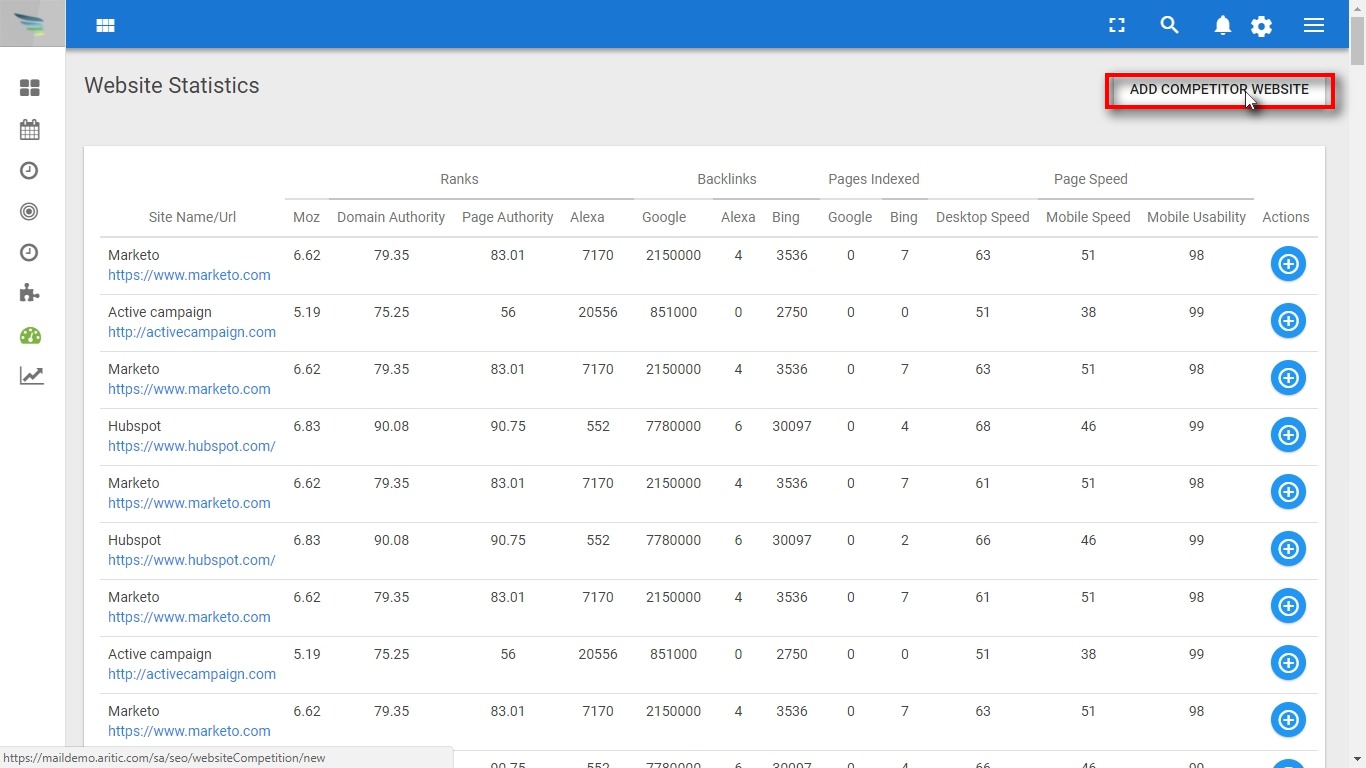Screen dimensions: 1366x768
Task: Open the puzzle piece plugins icon
Action: coord(30,293)
